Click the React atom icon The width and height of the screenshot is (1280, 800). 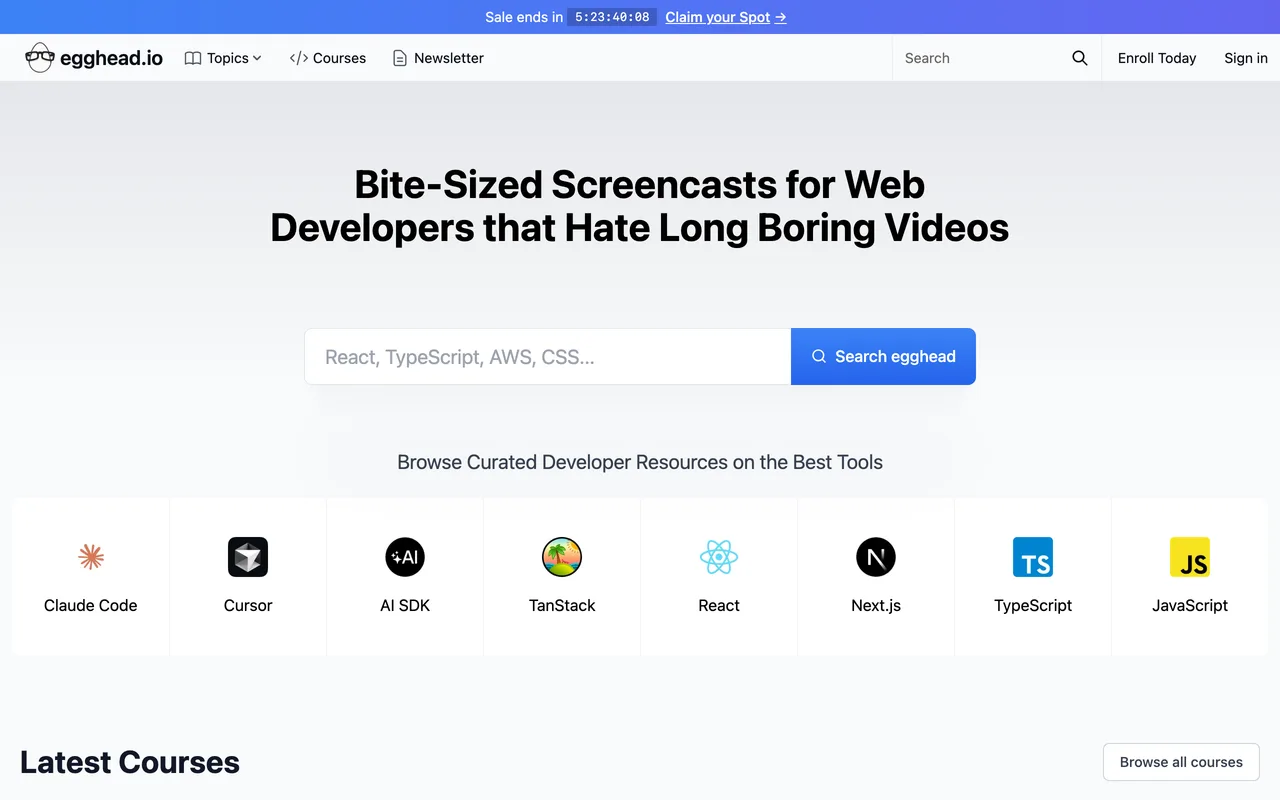[x=719, y=557]
